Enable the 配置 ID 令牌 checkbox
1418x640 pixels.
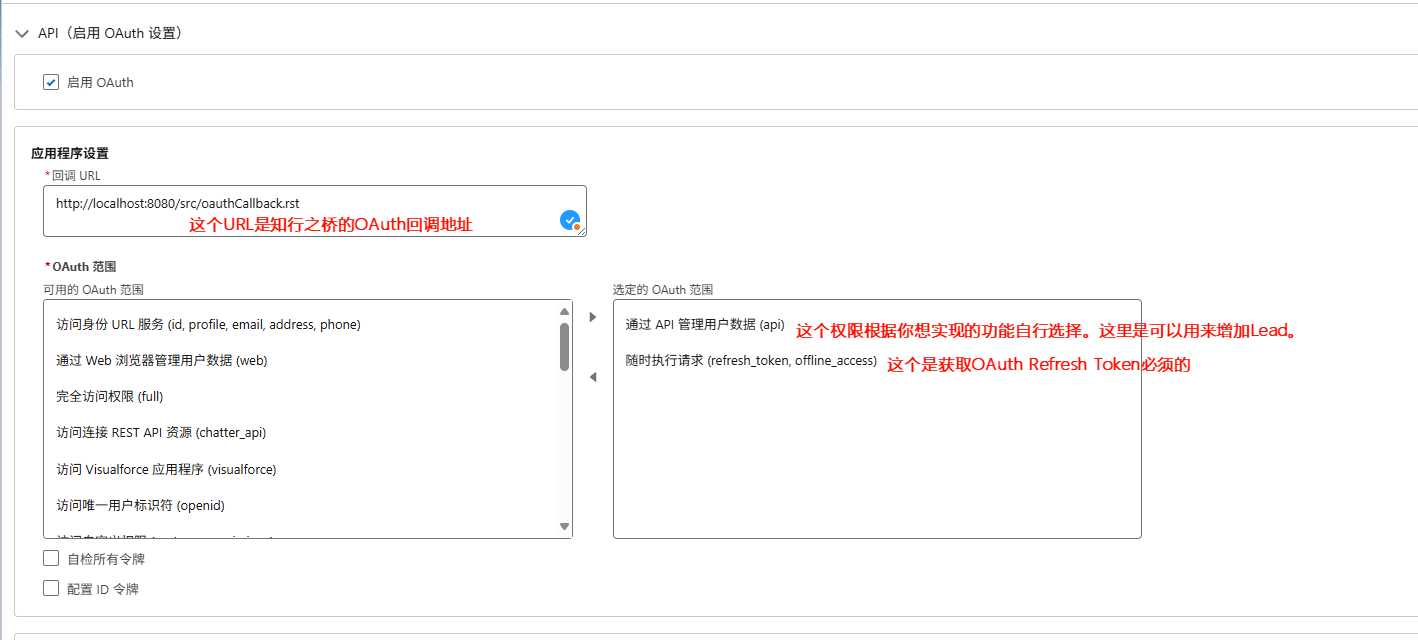pos(51,588)
